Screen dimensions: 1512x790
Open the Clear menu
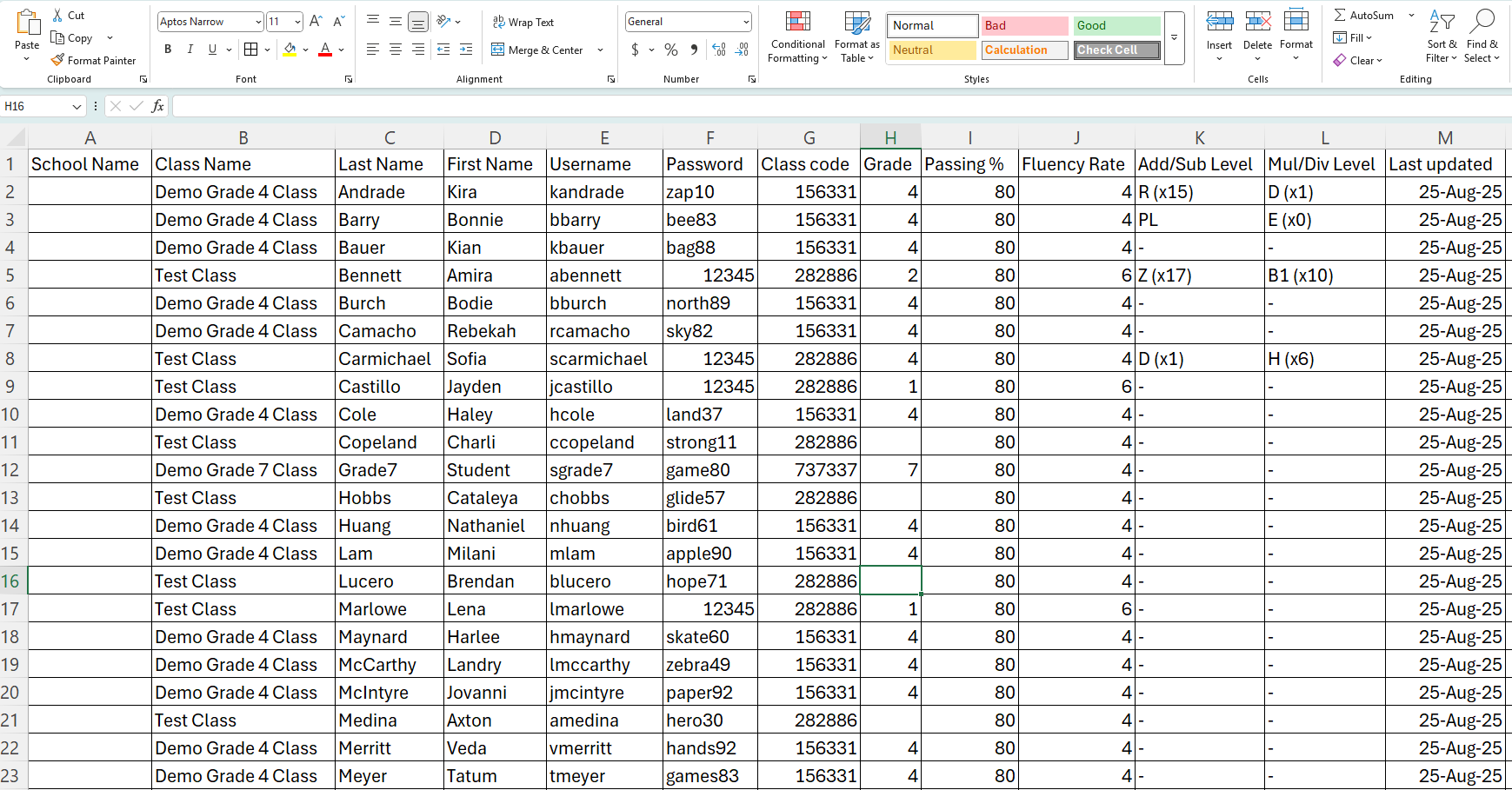click(1358, 60)
